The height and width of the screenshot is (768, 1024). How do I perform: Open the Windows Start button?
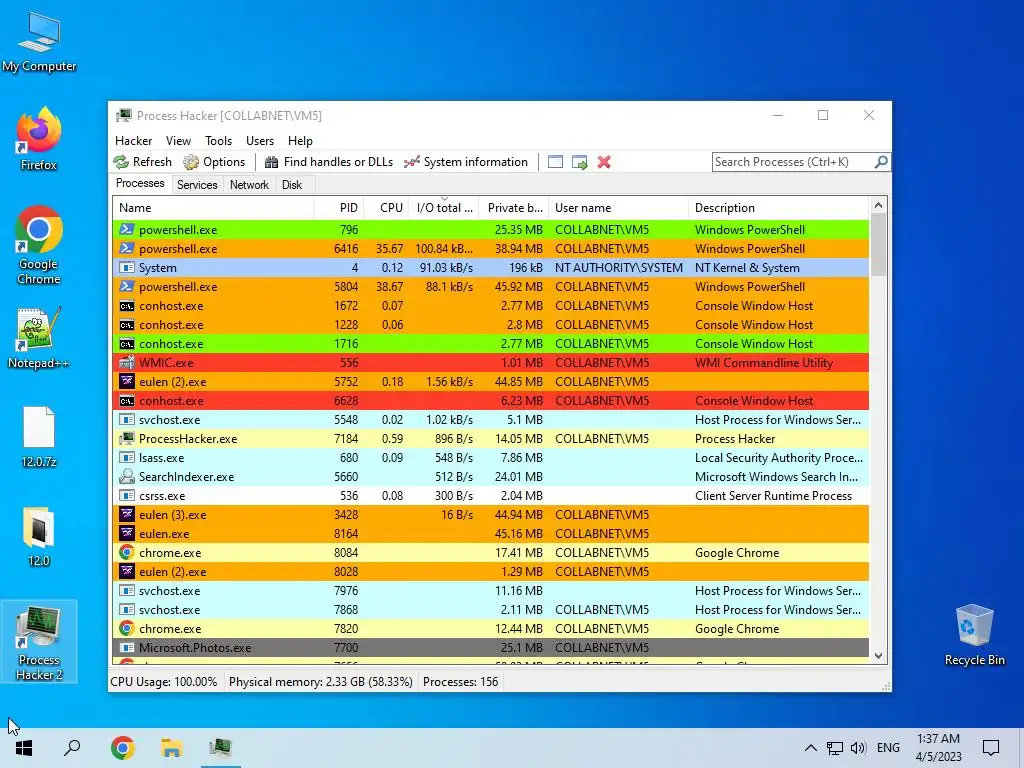pyautogui.click(x=24, y=748)
